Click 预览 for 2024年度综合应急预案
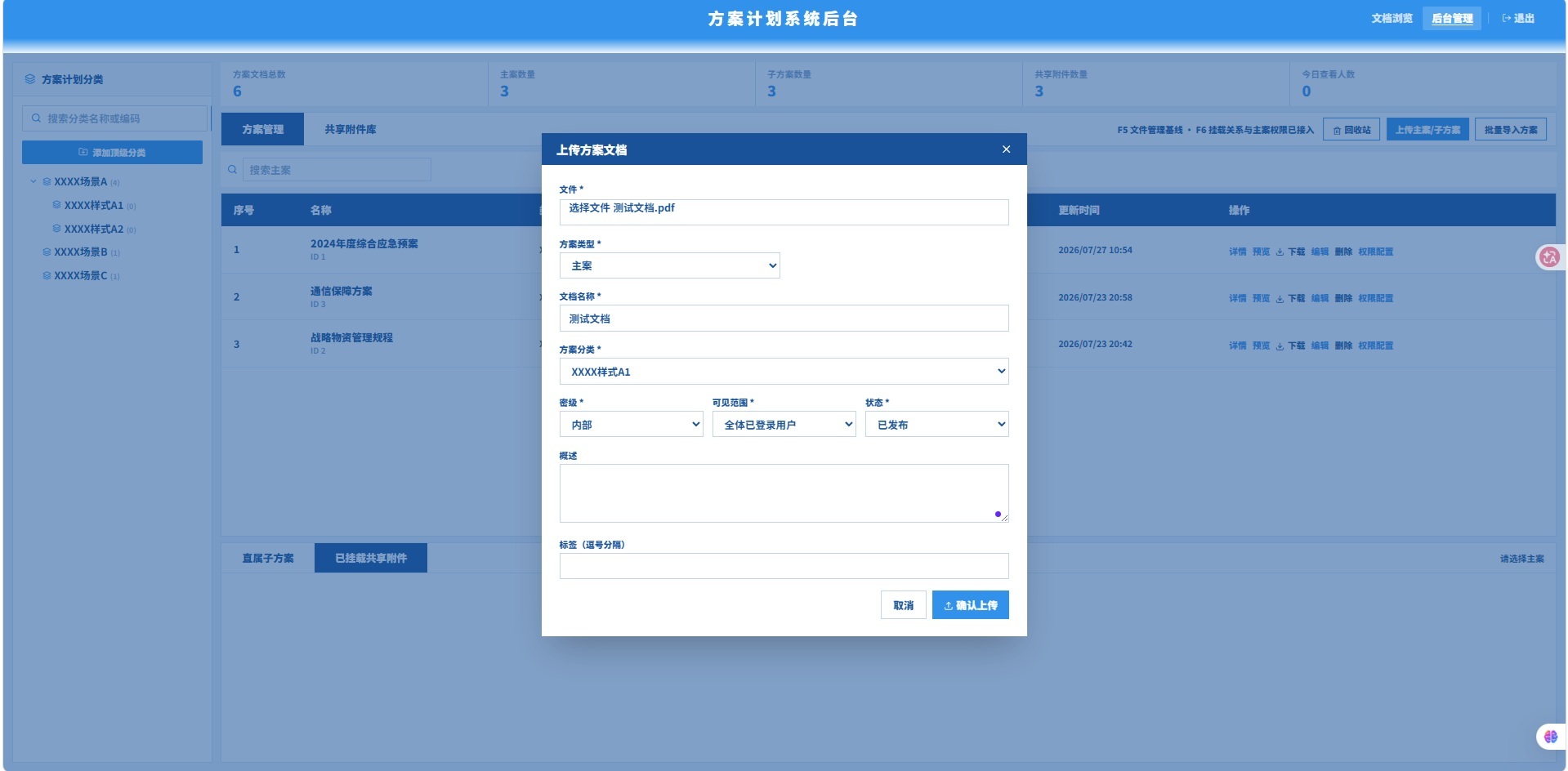Viewport: 1568px width, 771px height. [1261, 252]
